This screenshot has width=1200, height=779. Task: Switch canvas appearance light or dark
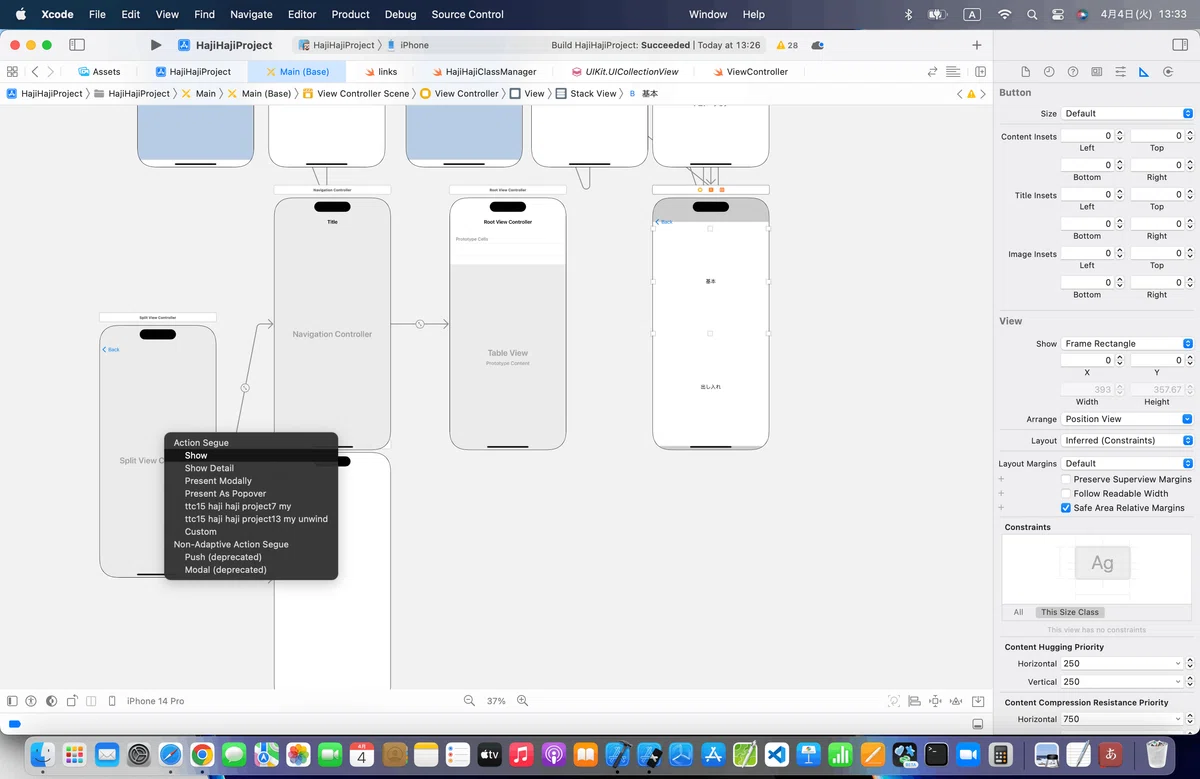(x=50, y=701)
